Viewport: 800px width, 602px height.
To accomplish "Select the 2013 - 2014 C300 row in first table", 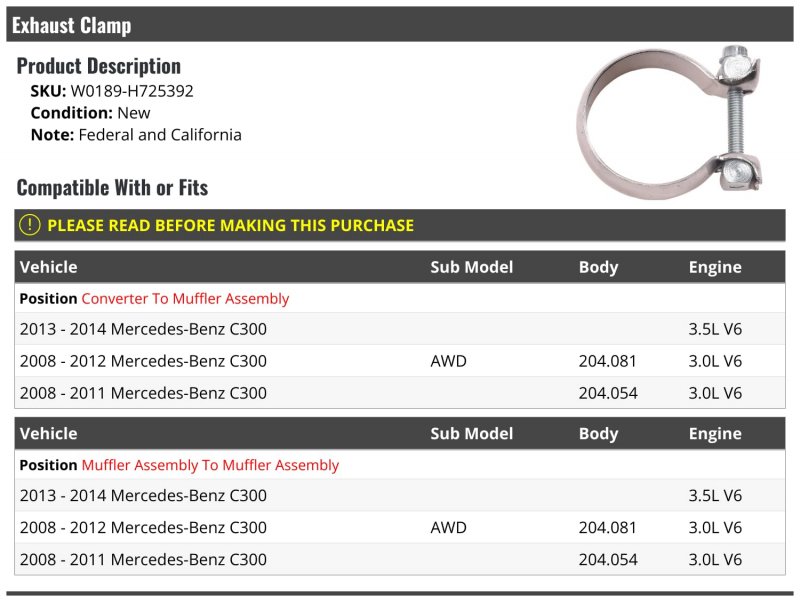I will [399, 329].
